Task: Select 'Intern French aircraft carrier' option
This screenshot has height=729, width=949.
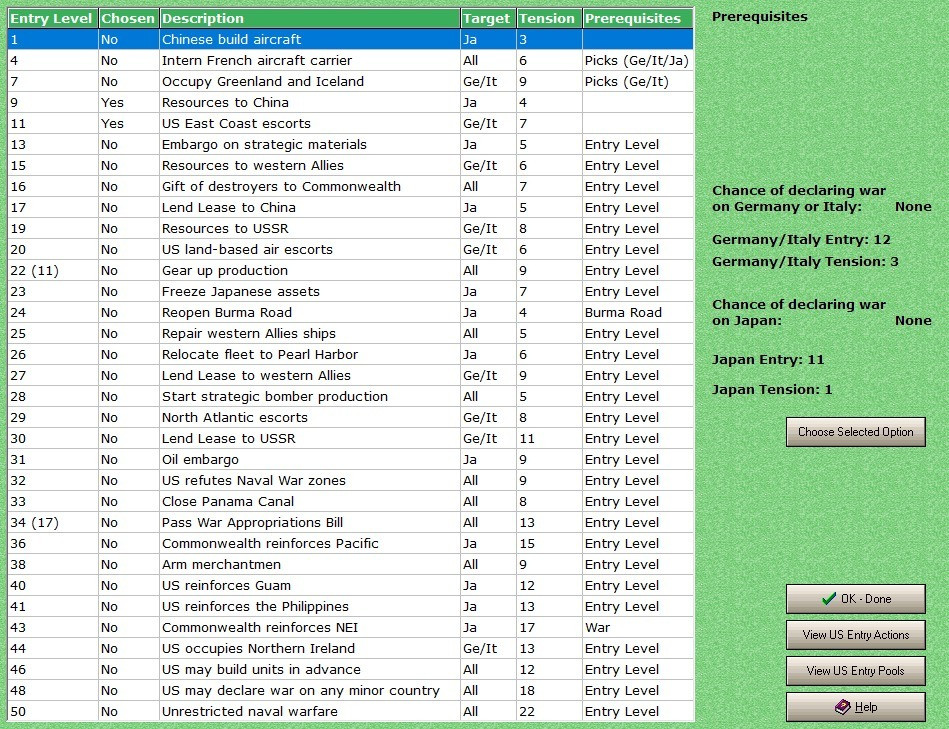Action: [x=350, y=60]
